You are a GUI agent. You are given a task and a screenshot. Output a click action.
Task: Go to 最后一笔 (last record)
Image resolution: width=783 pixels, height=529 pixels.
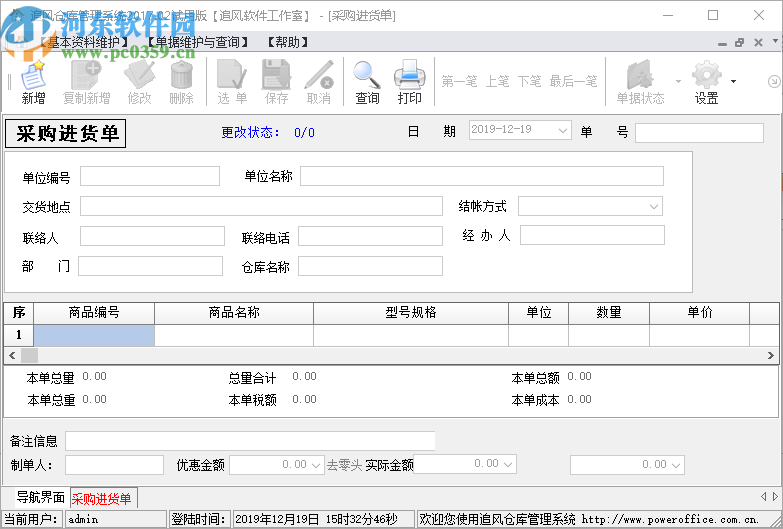(x=573, y=81)
